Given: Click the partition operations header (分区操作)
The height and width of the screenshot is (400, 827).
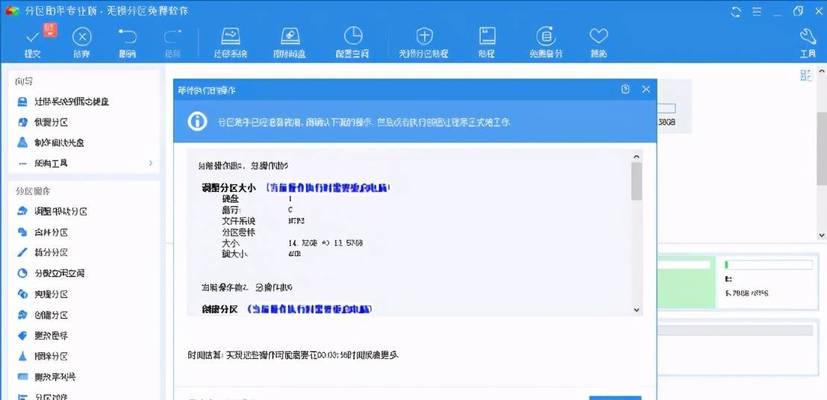Looking at the screenshot, I should coord(32,191).
